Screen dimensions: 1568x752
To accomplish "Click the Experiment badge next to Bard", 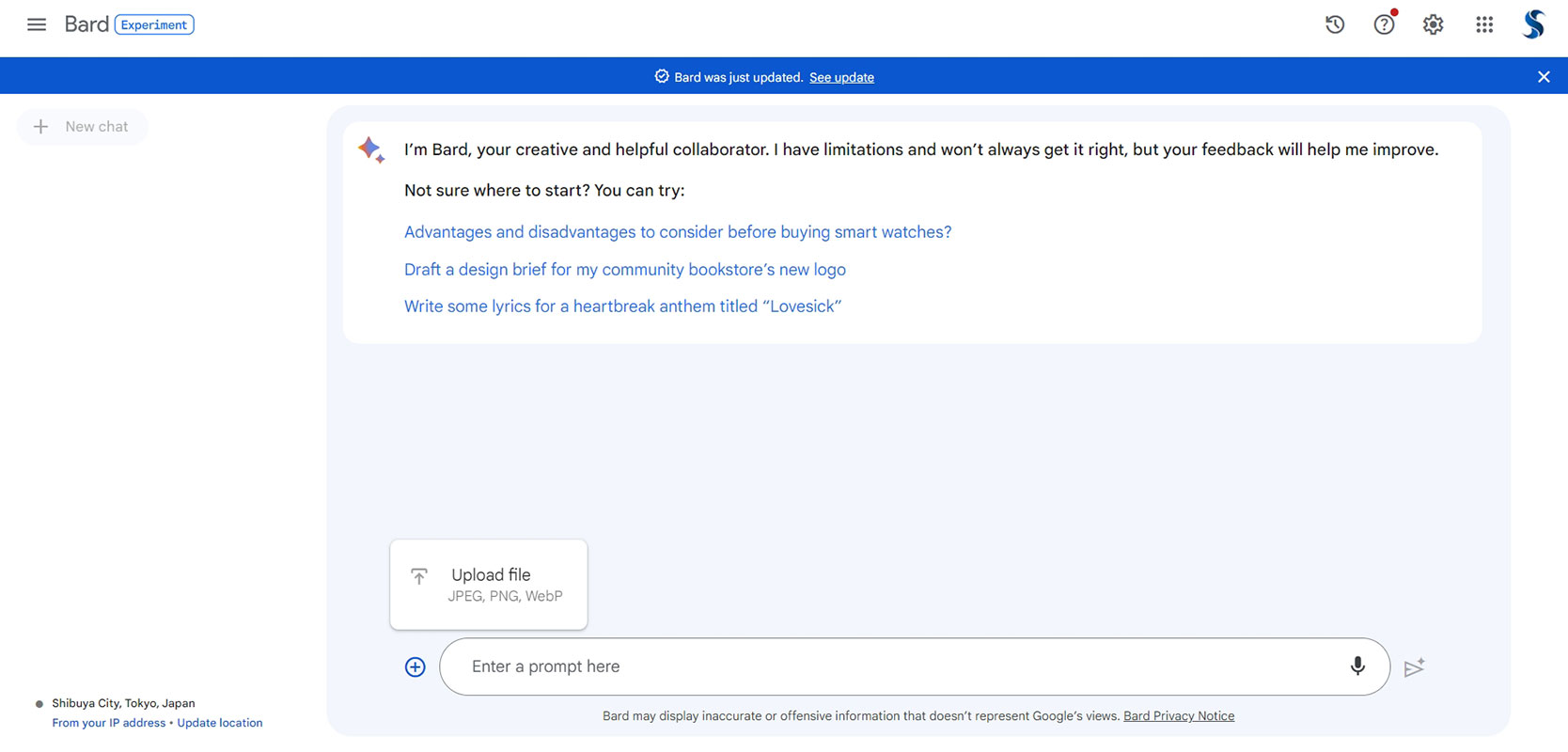I will pos(154,24).
